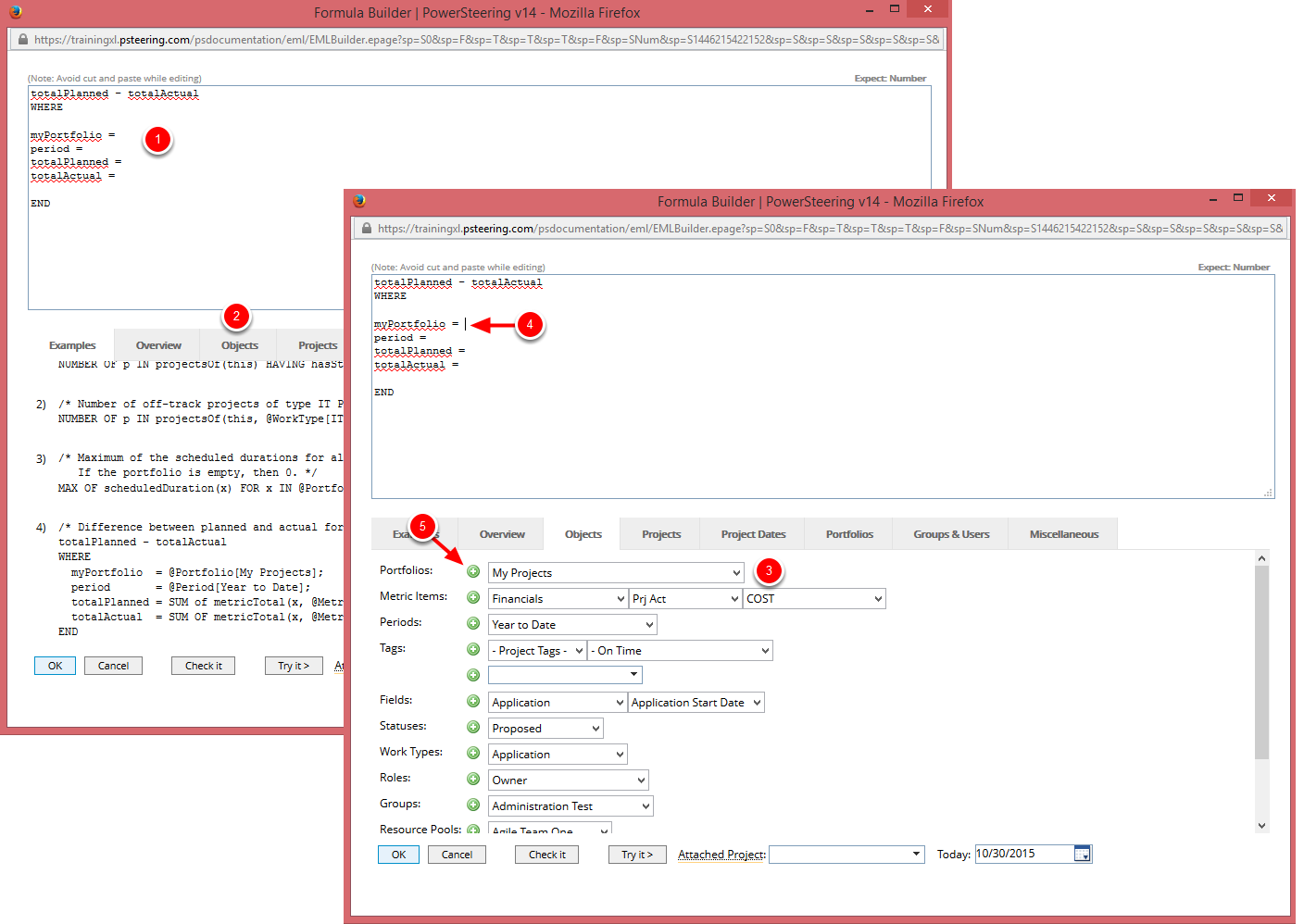Open the Owner role dropdown

click(568, 780)
